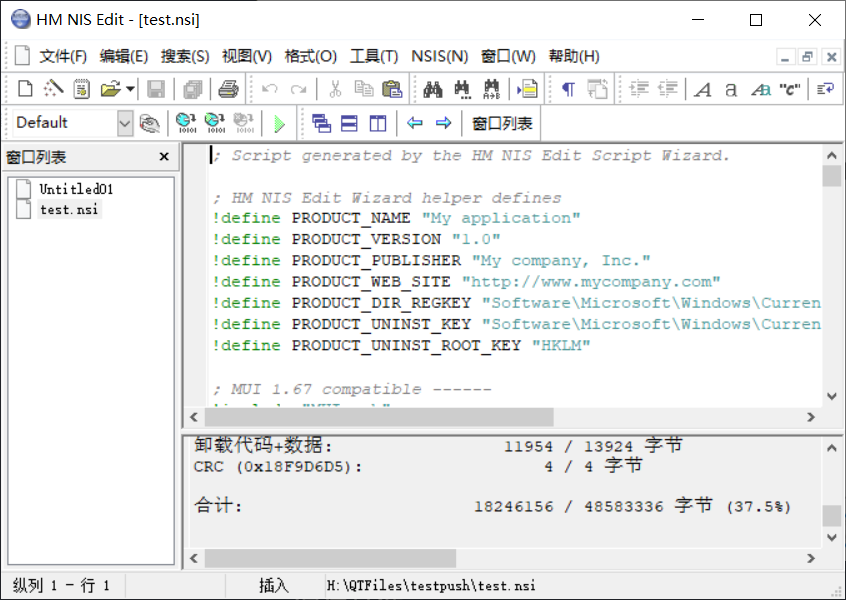This screenshot has width=846, height=600.
Task: Click the Undo arrow icon
Action: click(x=269, y=88)
